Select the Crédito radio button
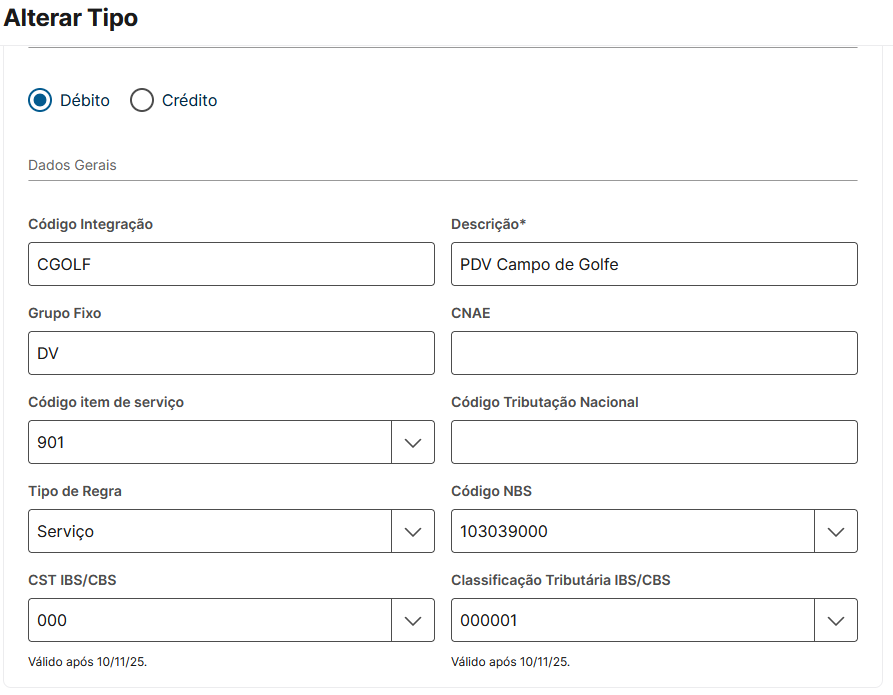Viewport: 893px width, 695px height. click(142, 100)
